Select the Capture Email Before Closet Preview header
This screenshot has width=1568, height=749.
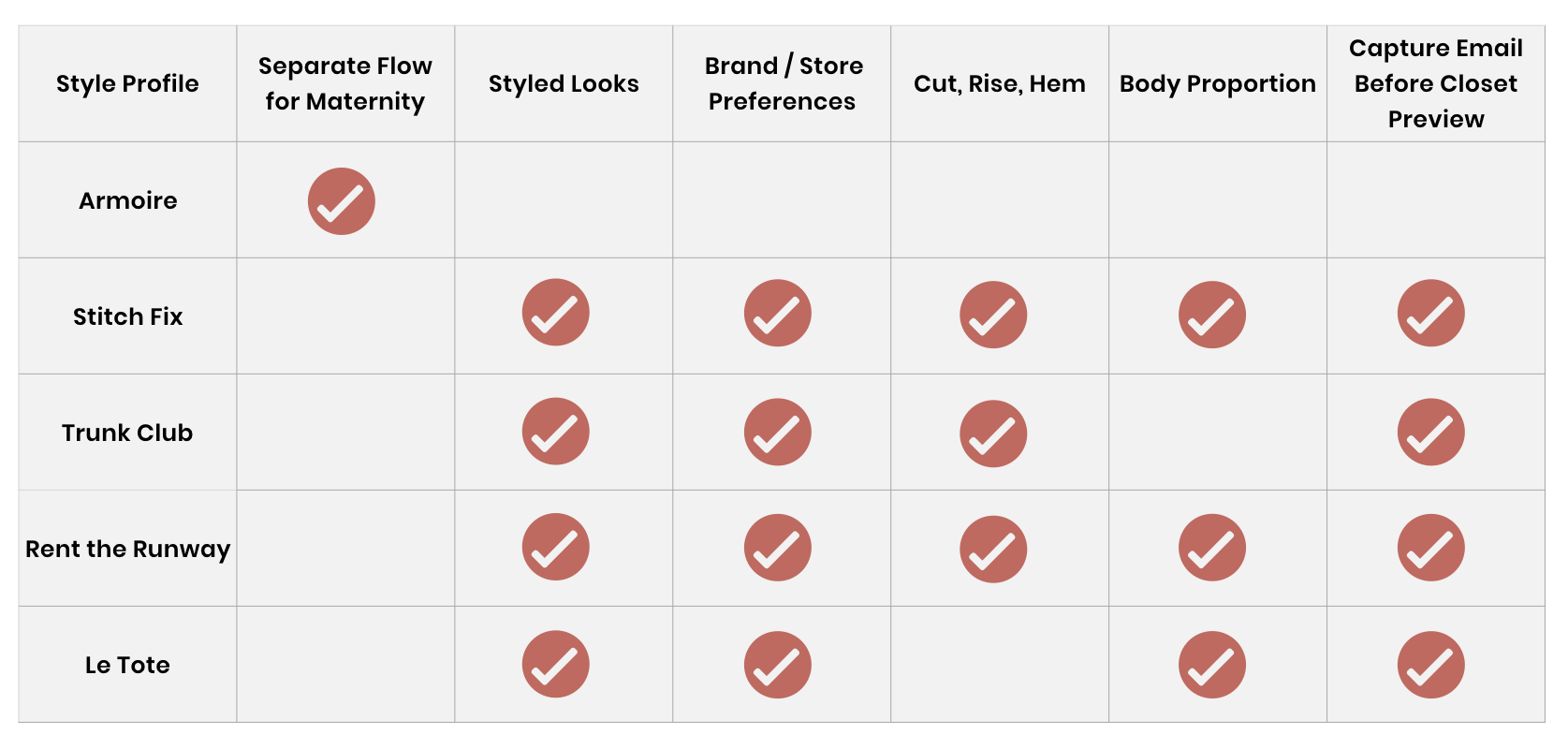coord(1436,84)
